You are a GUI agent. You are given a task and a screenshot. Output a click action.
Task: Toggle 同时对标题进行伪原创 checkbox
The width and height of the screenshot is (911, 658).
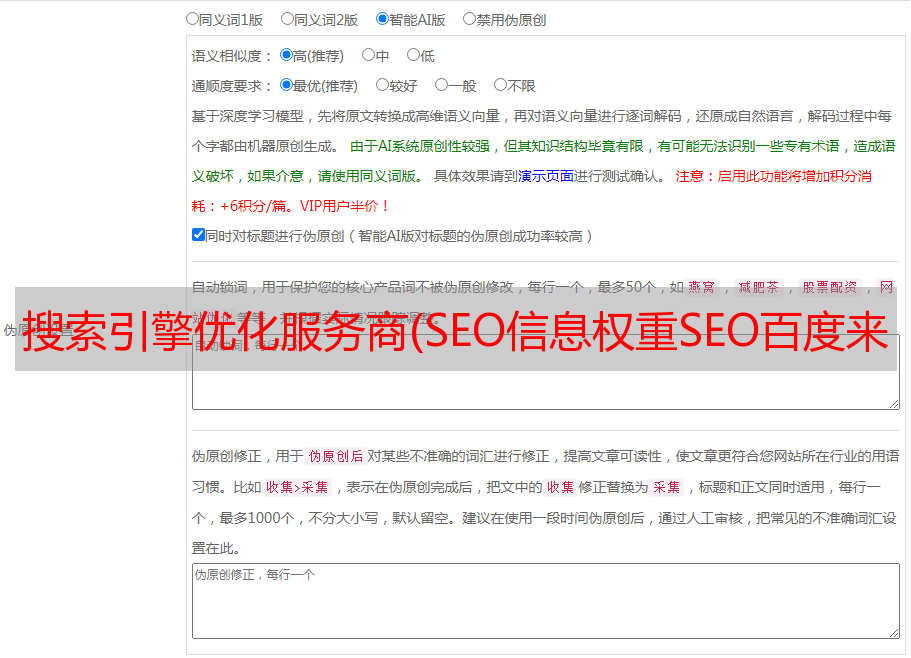(x=198, y=235)
